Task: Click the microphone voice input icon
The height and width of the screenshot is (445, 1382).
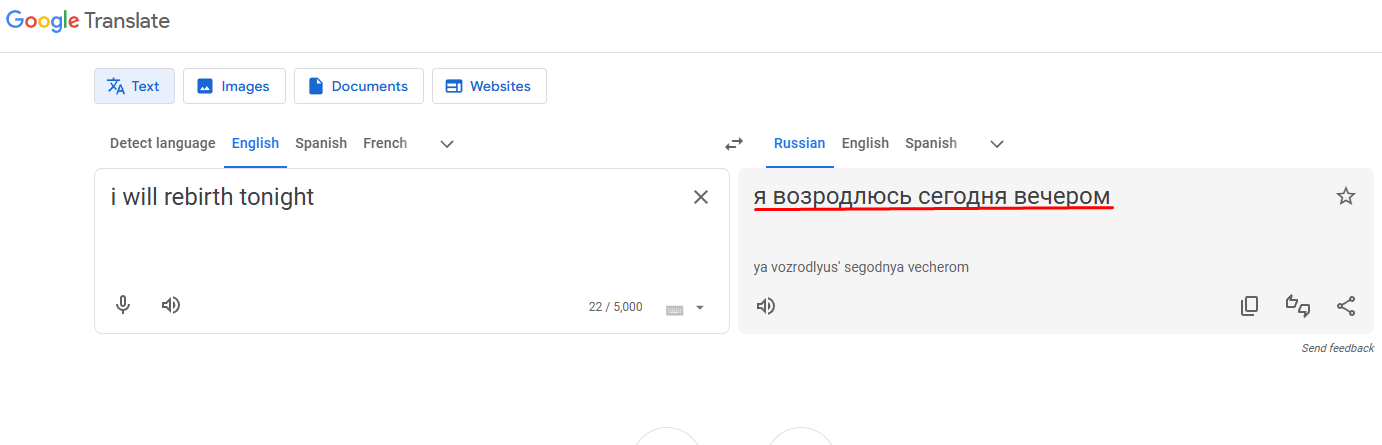Action: 123,305
